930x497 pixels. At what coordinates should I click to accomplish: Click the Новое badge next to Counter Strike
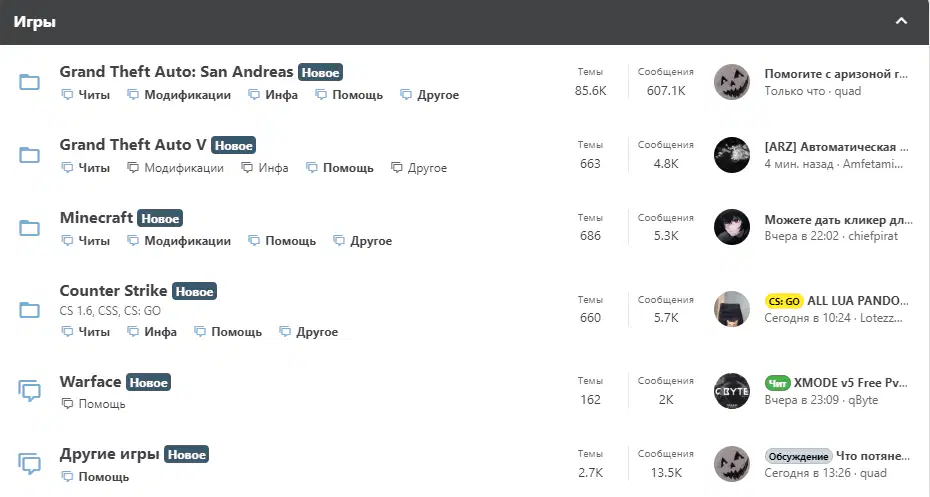[195, 291]
